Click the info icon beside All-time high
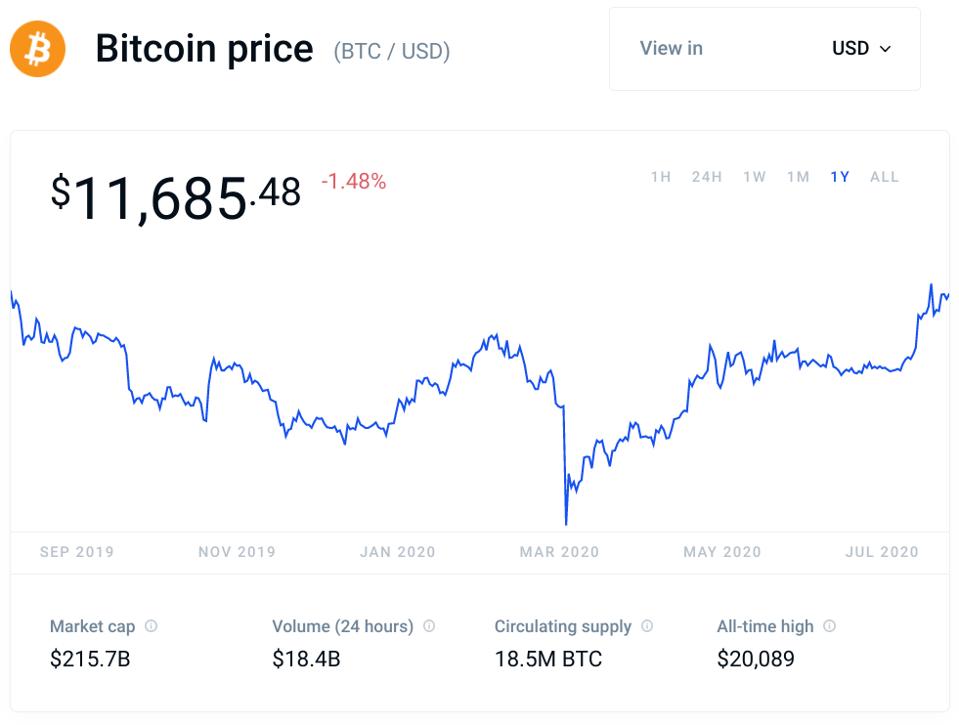This screenshot has width=959, height=725. [x=829, y=626]
